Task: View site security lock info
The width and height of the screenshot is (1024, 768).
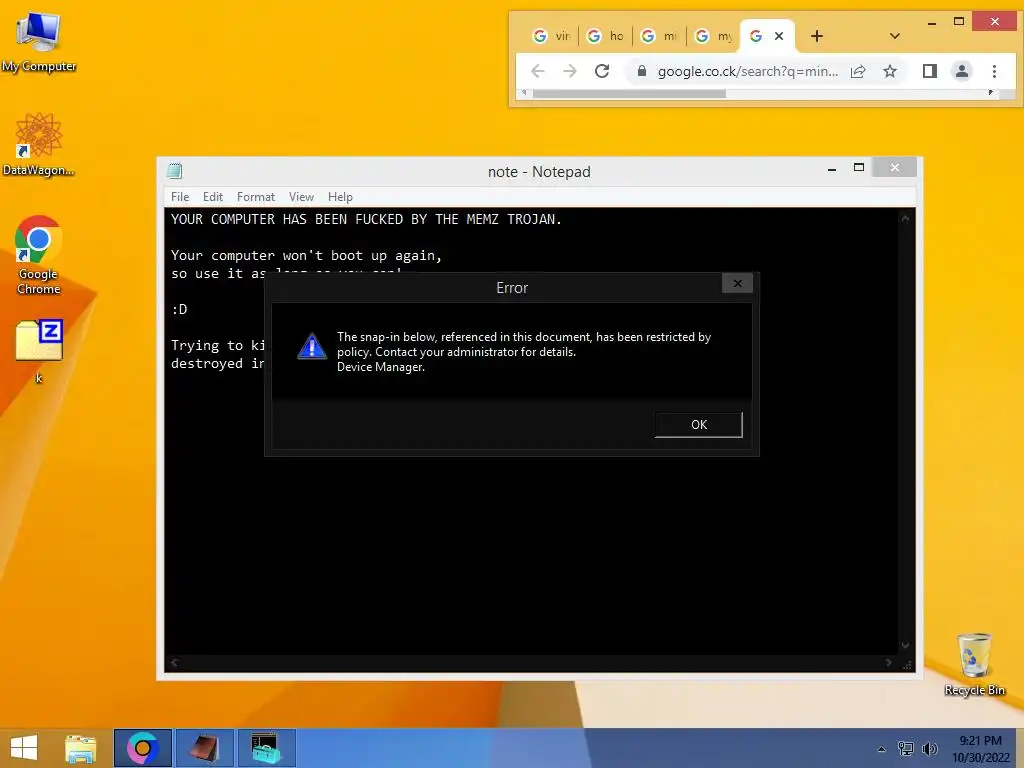Action: [x=642, y=71]
